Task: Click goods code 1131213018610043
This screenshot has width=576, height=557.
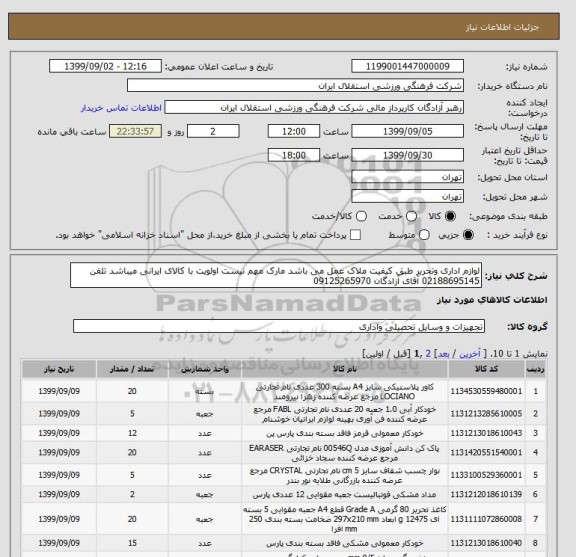Action: click(x=486, y=433)
